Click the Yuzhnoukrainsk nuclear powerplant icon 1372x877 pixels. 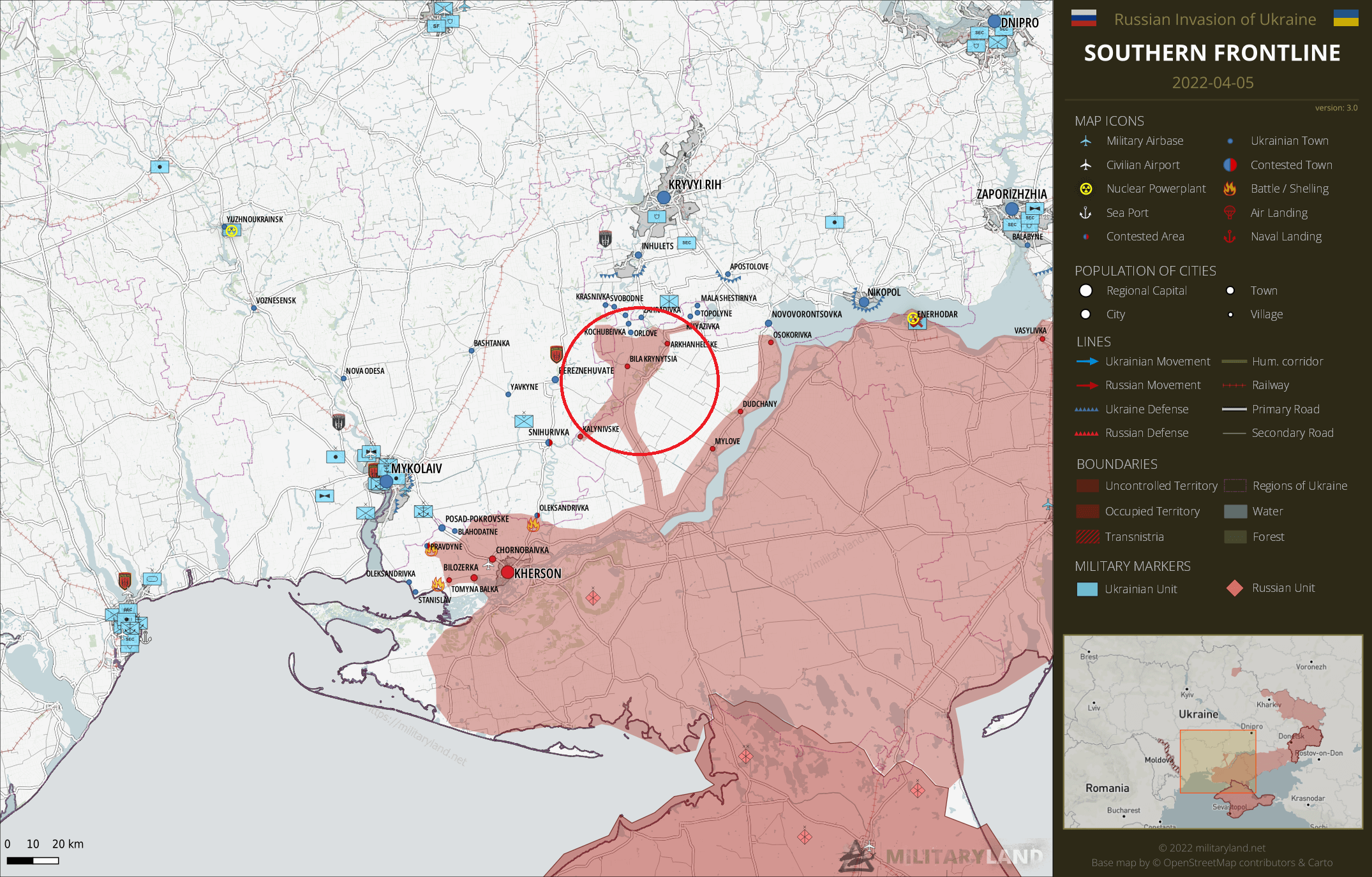tap(232, 231)
